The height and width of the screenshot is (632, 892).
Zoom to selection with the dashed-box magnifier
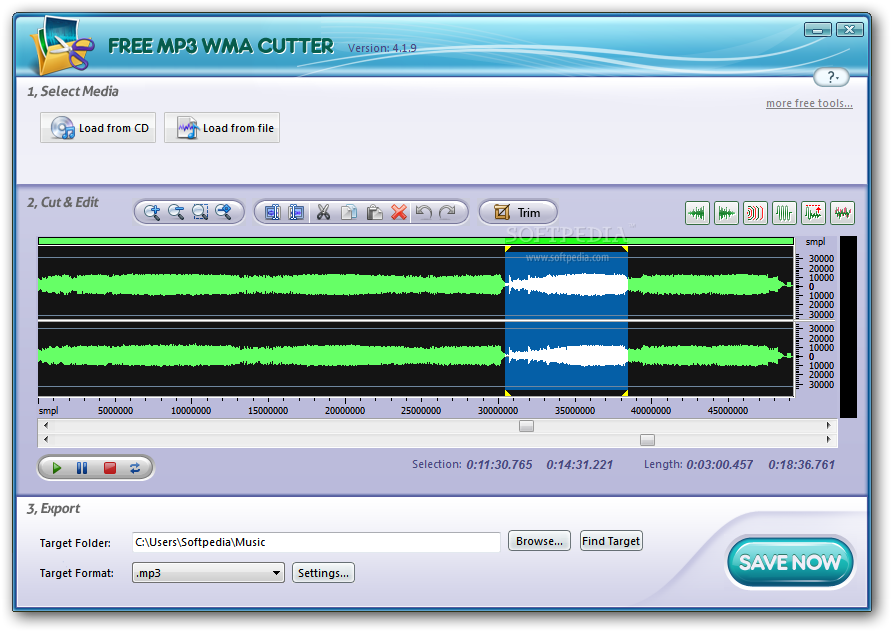tap(200, 212)
